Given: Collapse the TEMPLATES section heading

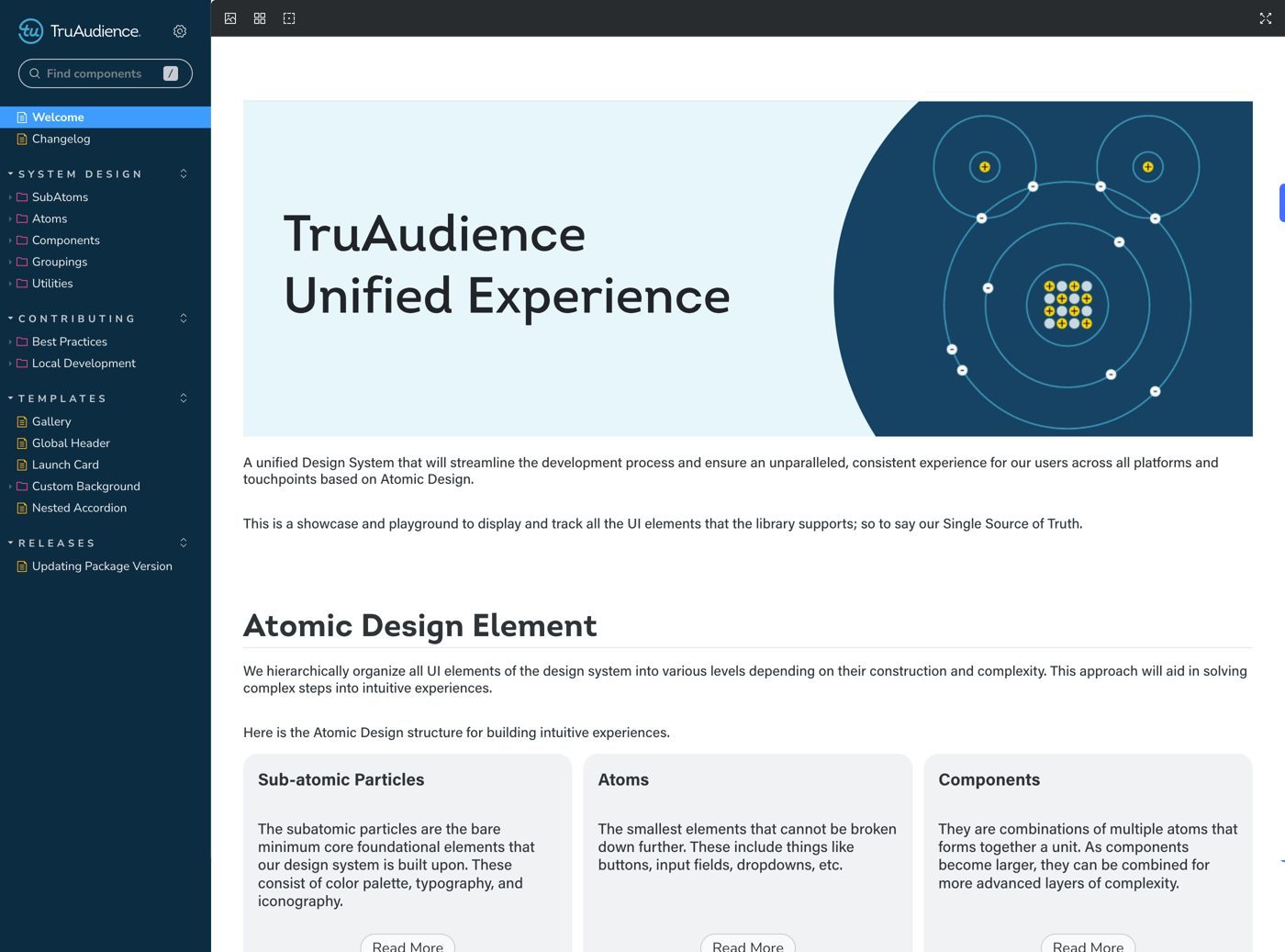Looking at the screenshot, I should 62,398.
